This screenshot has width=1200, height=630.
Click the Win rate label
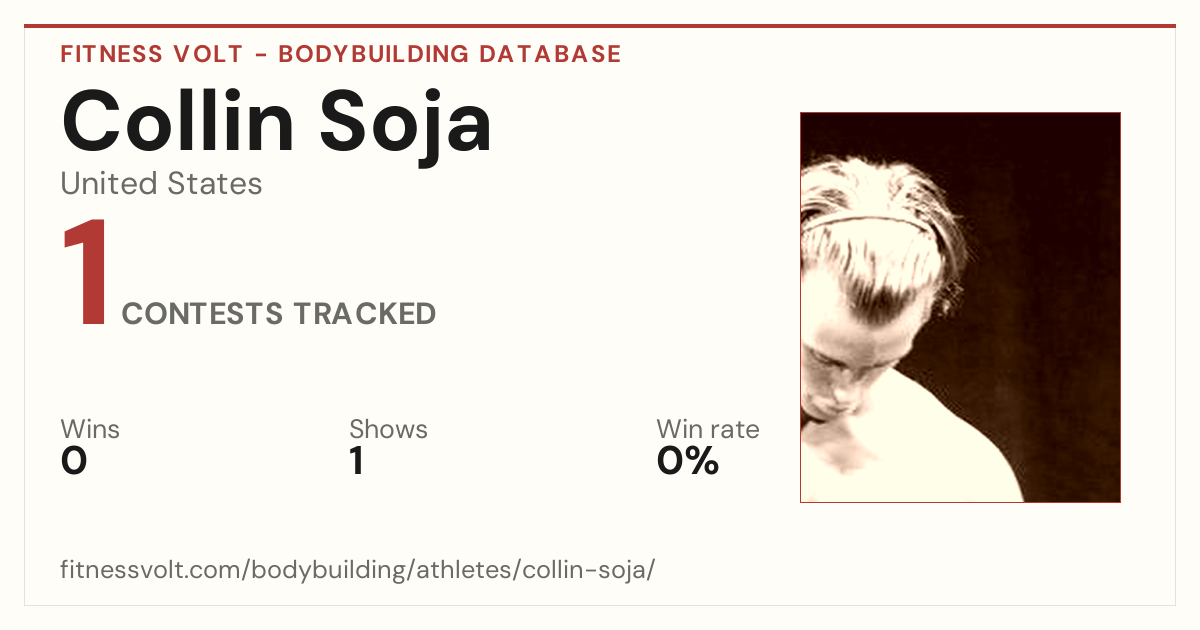tap(708, 430)
